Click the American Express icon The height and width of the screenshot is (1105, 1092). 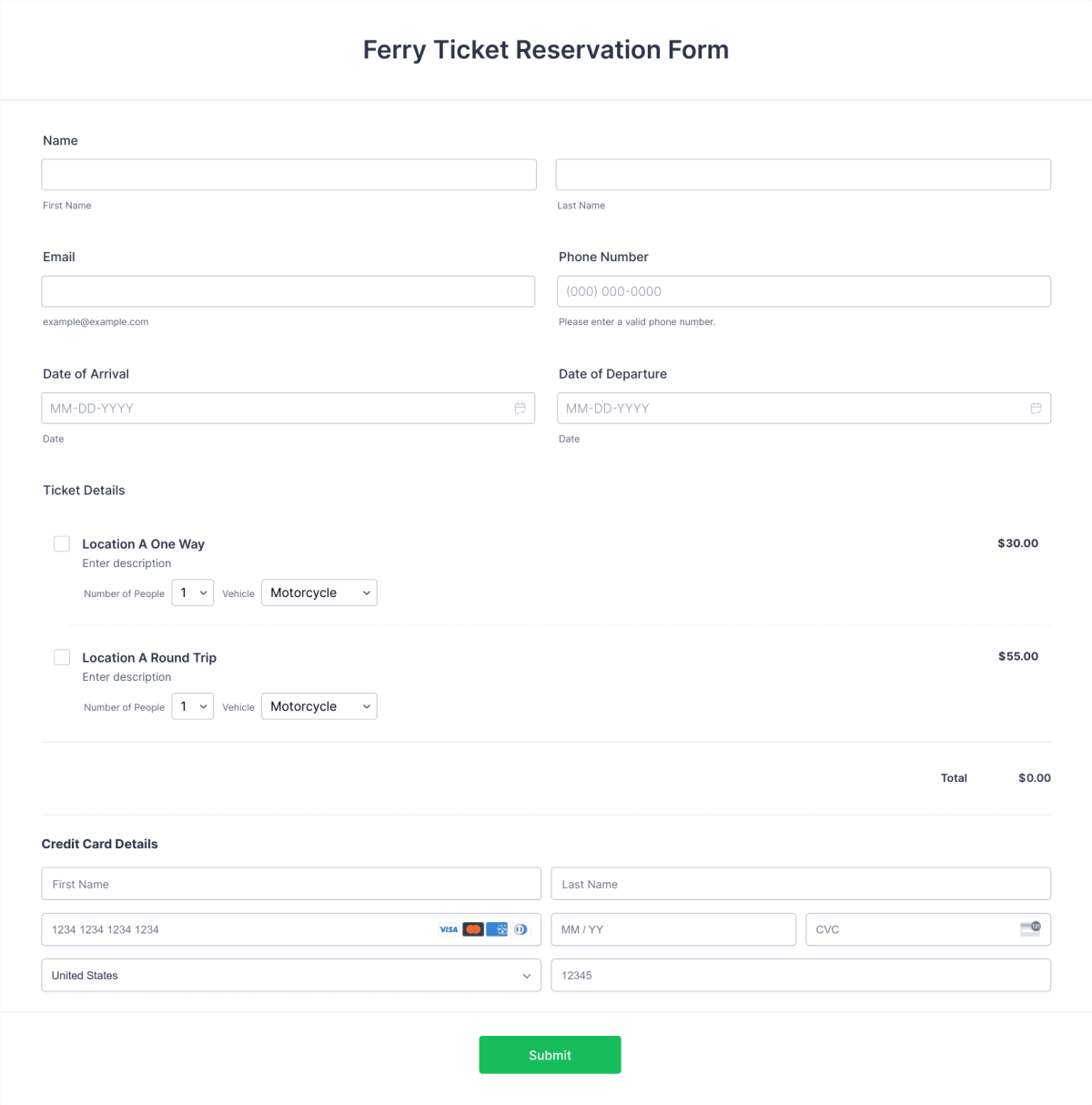click(x=498, y=929)
